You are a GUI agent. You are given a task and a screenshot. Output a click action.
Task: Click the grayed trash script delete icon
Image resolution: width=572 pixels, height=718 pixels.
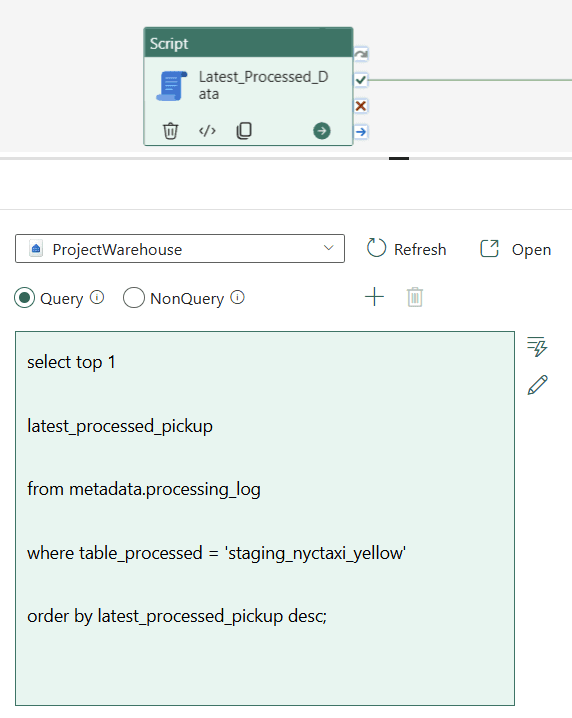click(415, 297)
